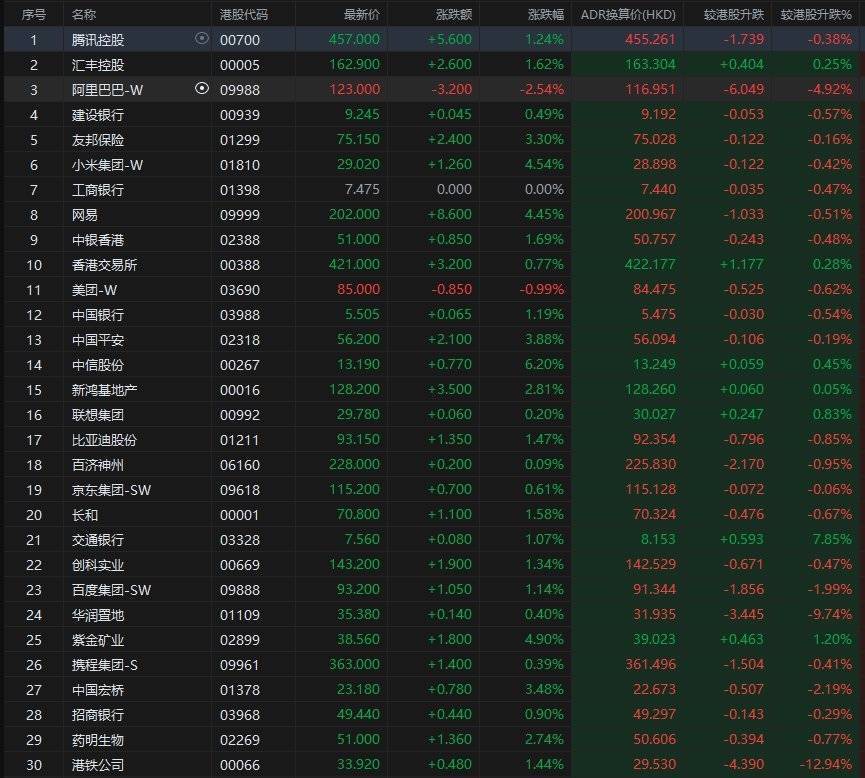Image resolution: width=865 pixels, height=778 pixels.
Task: Select stock name 中信股份
Action: click(x=98, y=365)
